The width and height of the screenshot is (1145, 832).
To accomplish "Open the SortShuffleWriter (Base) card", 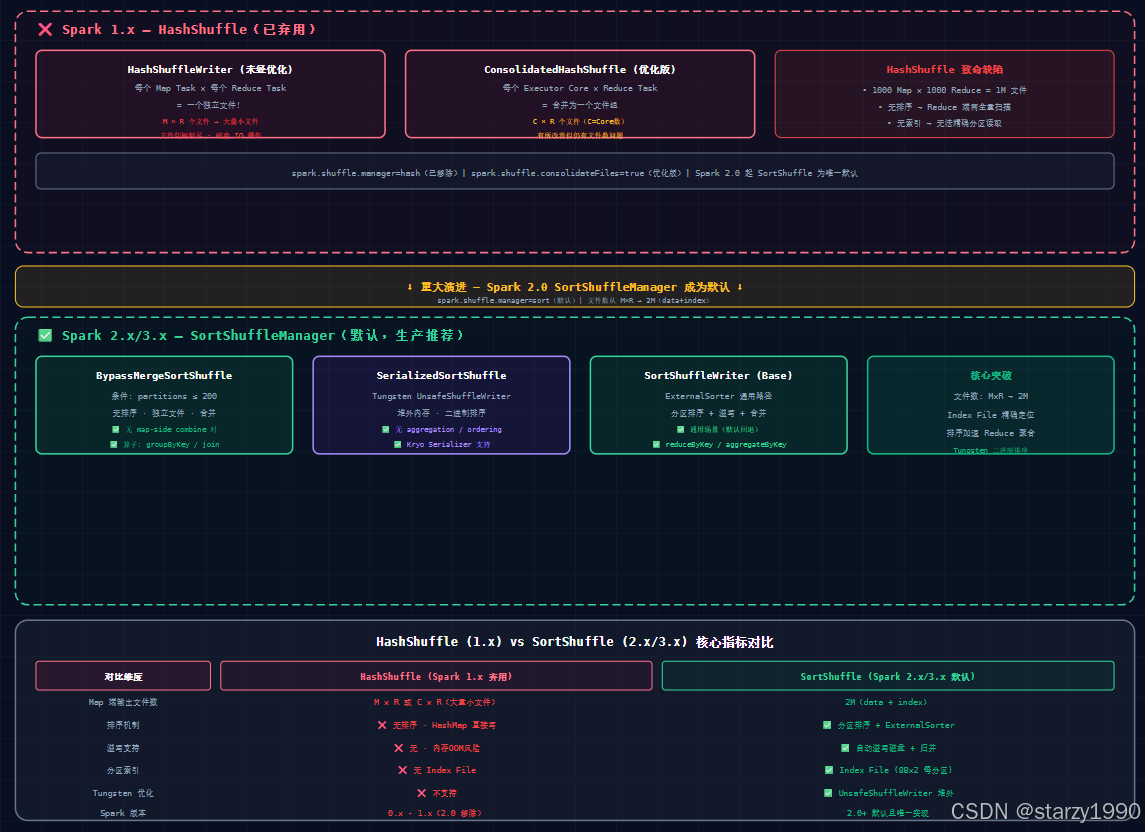I will pos(719,405).
